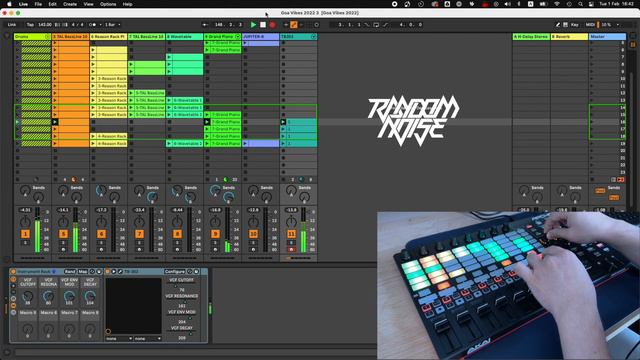Toggle track 8 activator button
Viewport: 640px width, 360px height.
(177, 234)
